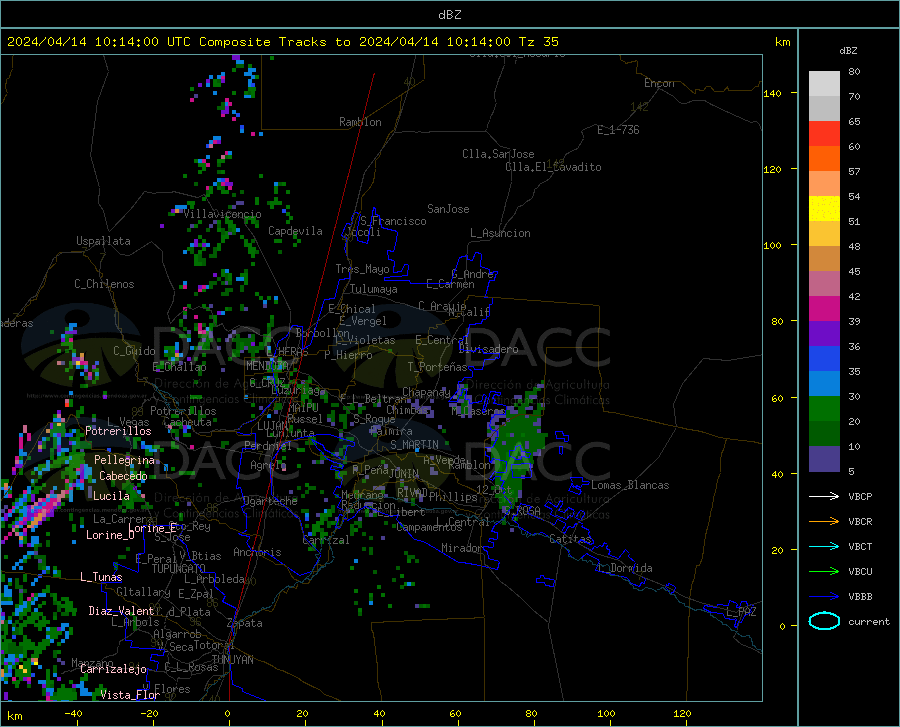Click the 140 km tick on right axis
The image size is (900, 727).
point(772,93)
